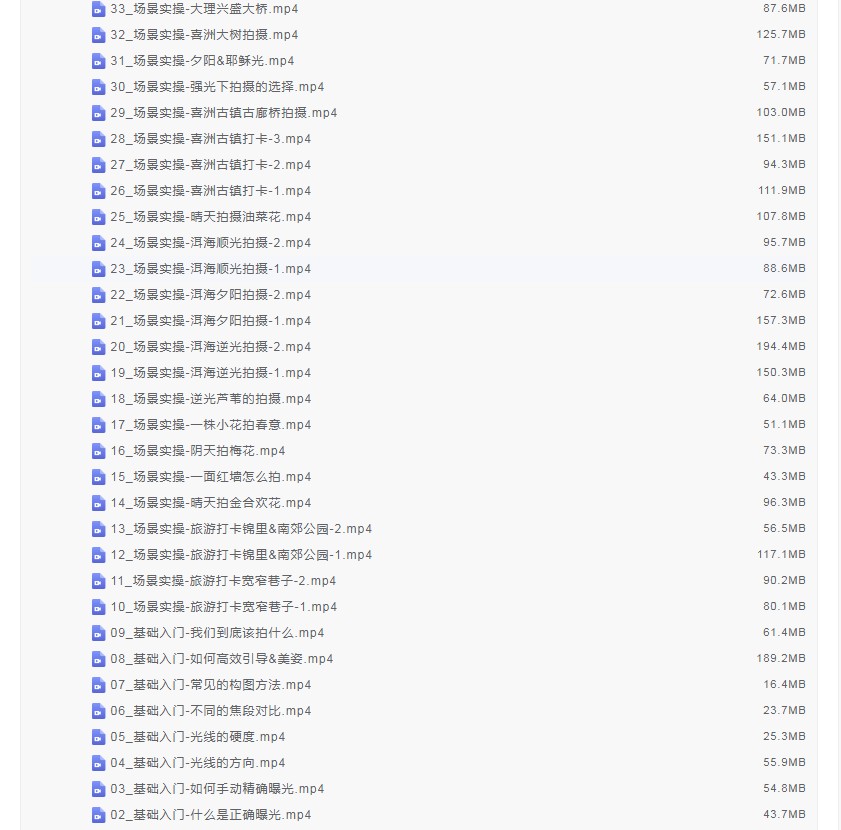
Task: Click video icon for 08_基础入门-如何高效引导&美姿.mp4
Action: coord(98,659)
